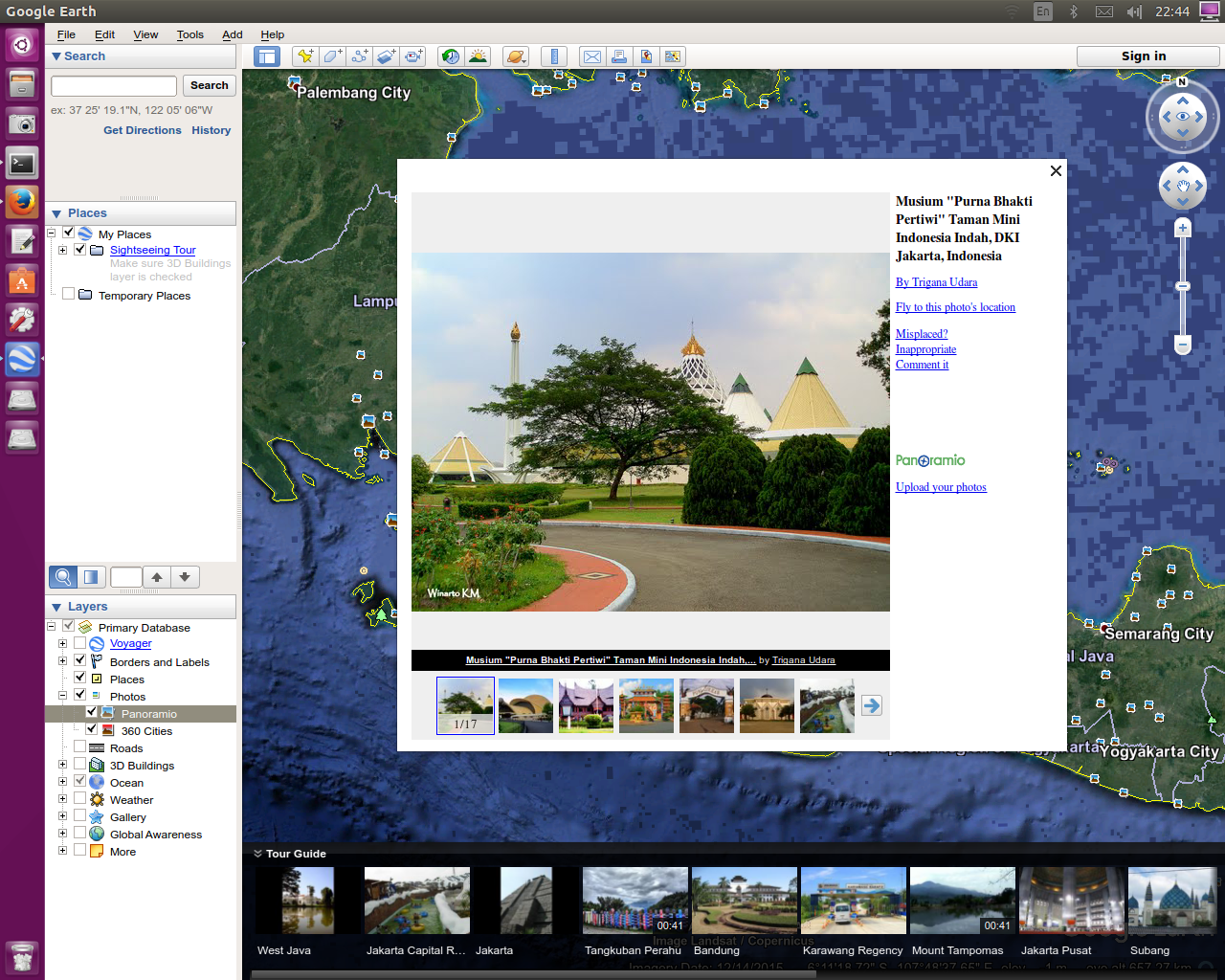This screenshot has width=1225, height=980.
Task: Open the Tools menu
Action: pos(189,34)
